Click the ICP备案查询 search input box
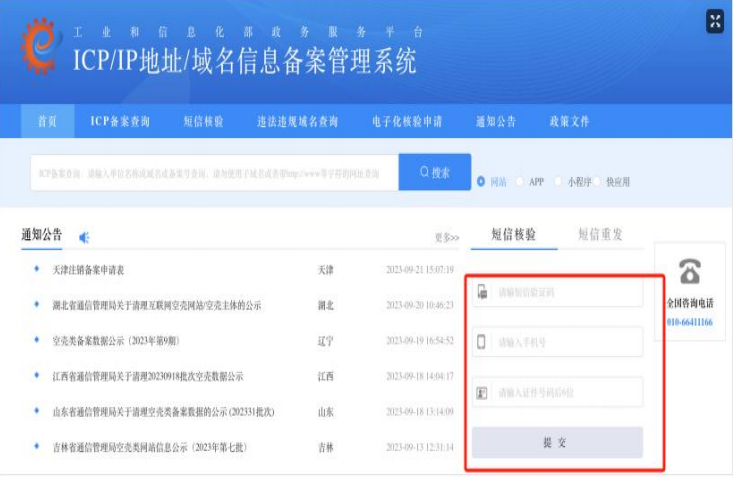 point(213,173)
